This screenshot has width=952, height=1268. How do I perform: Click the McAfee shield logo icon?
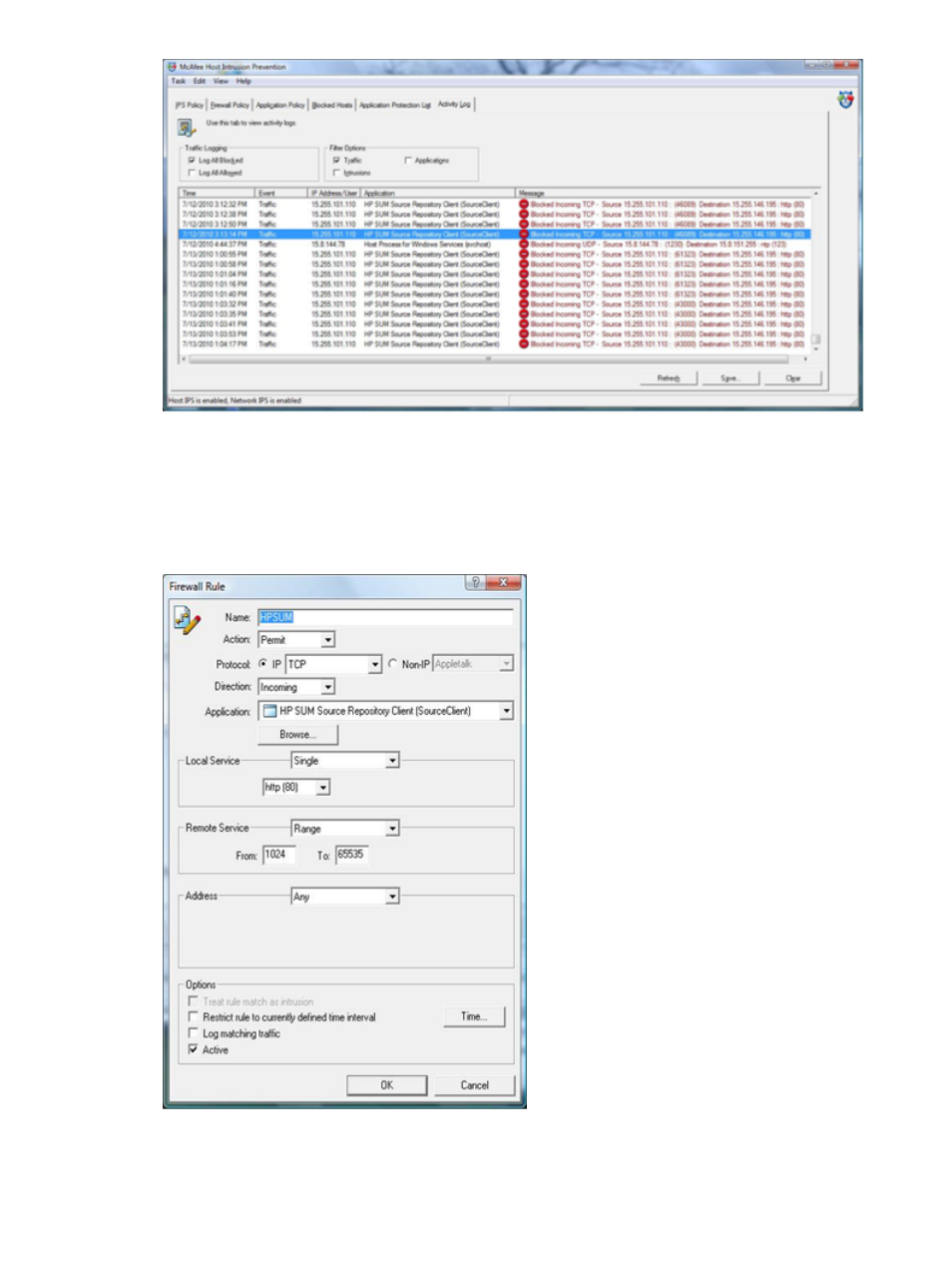(x=845, y=100)
